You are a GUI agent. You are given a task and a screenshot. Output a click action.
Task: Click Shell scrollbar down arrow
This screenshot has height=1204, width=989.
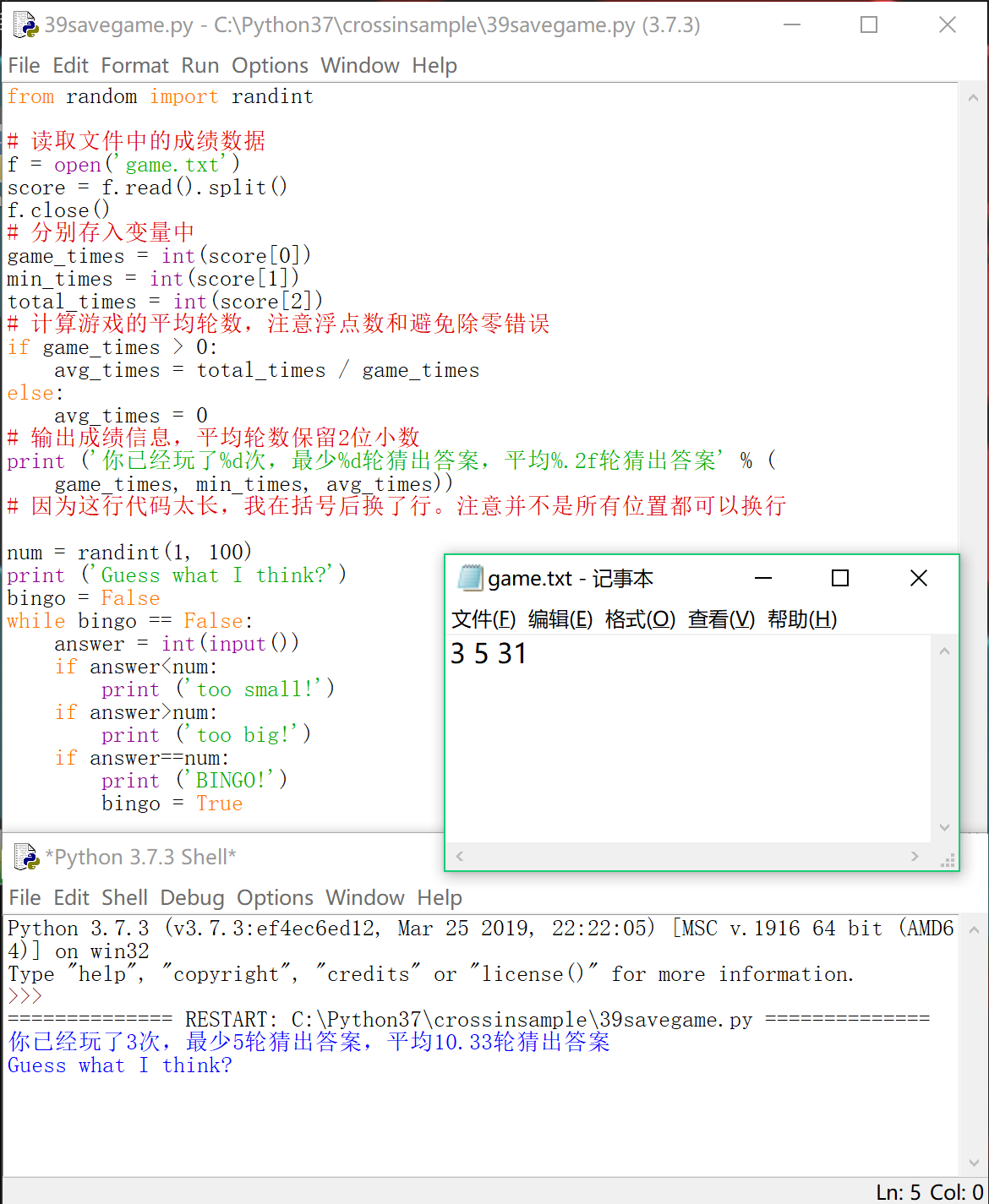973,1163
